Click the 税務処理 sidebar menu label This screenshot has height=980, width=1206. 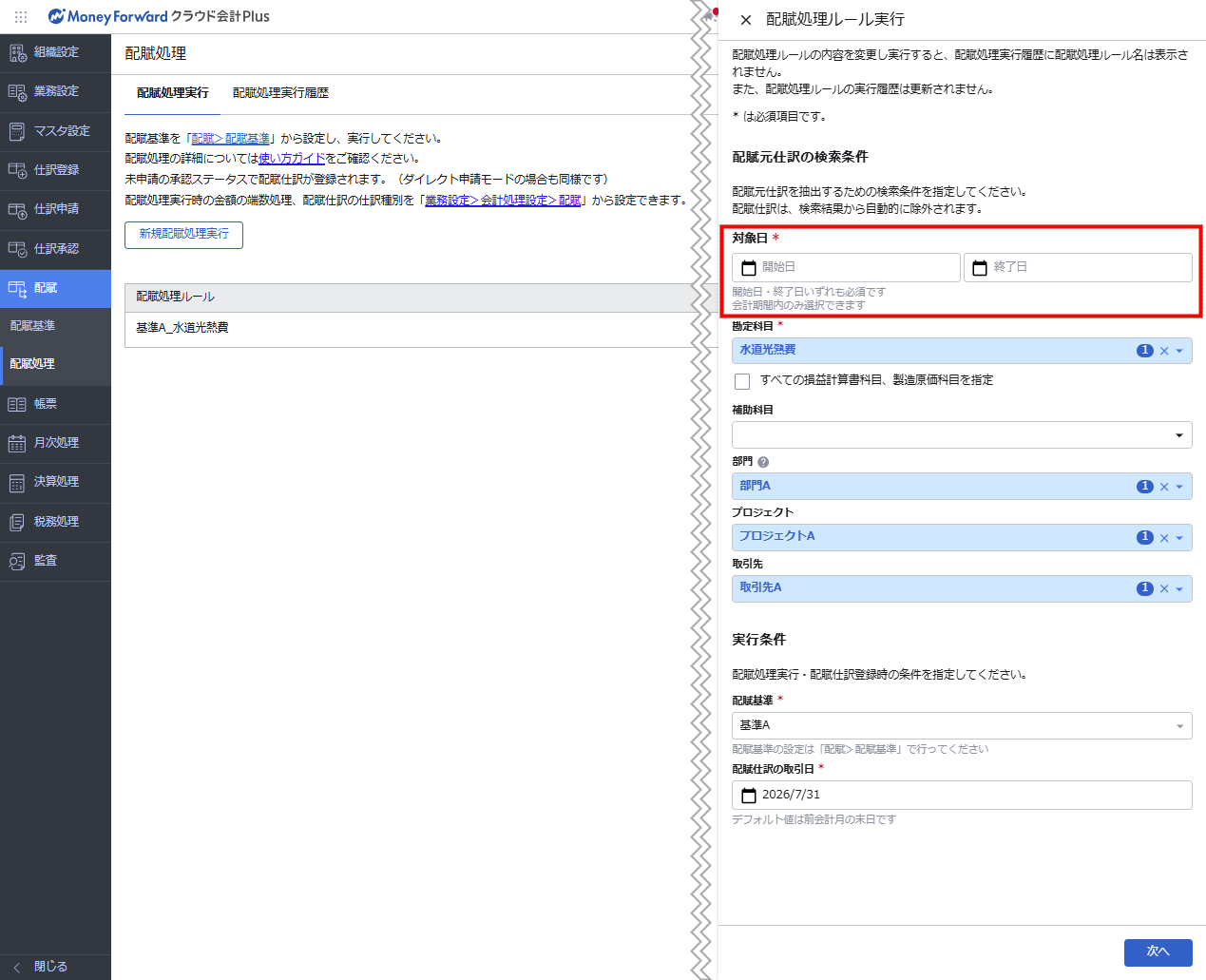point(56,522)
